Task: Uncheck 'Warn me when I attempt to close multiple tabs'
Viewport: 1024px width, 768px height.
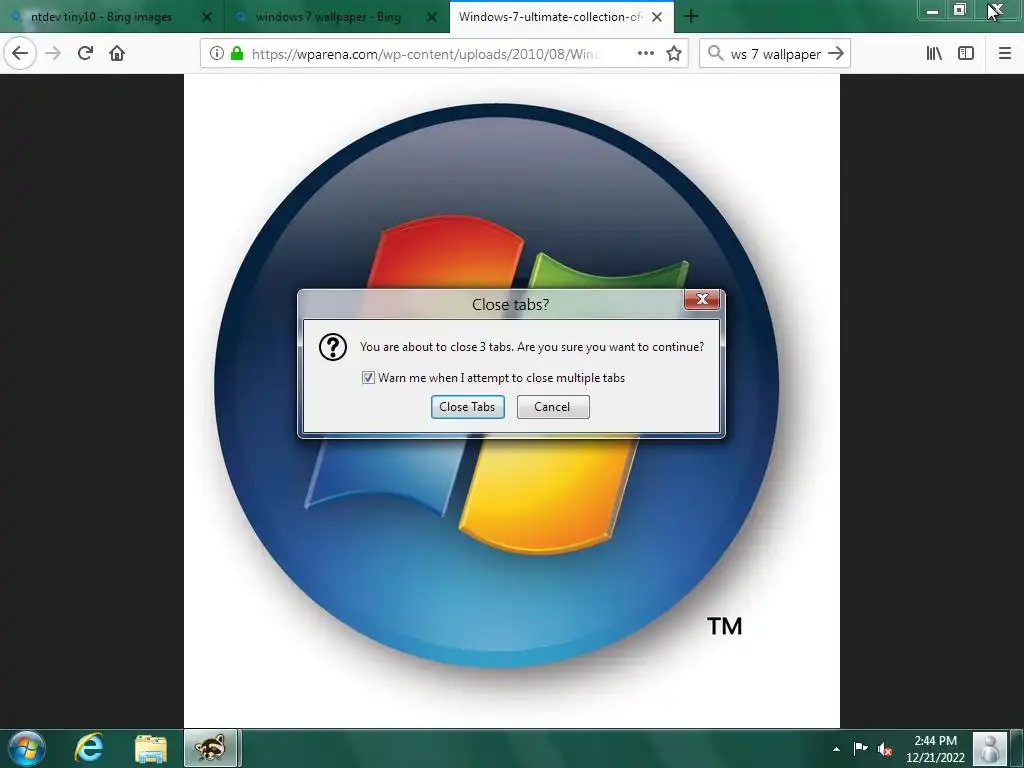Action: click(x=368, y=377)
